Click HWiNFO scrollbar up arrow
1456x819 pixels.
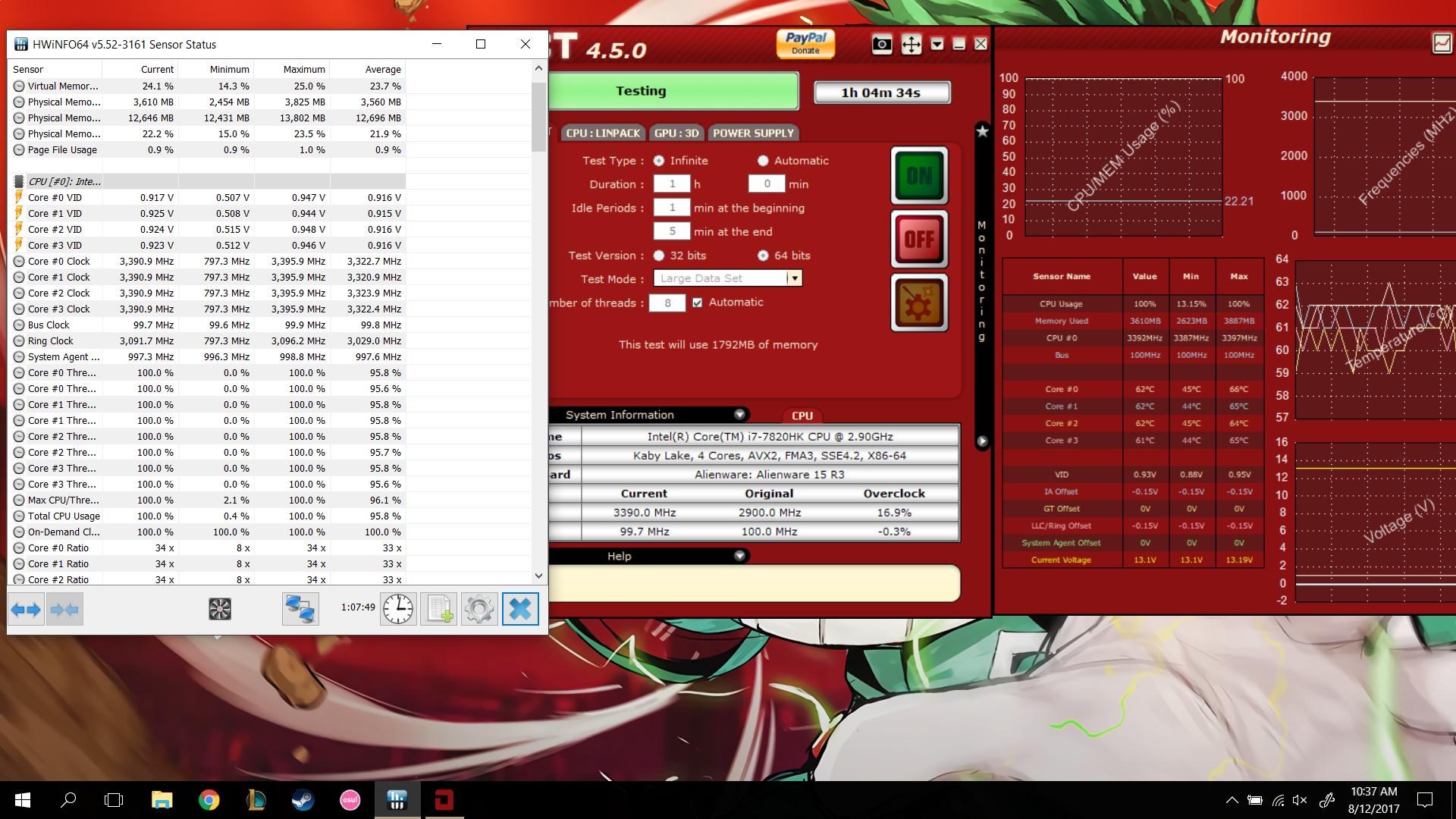[538, 68]
